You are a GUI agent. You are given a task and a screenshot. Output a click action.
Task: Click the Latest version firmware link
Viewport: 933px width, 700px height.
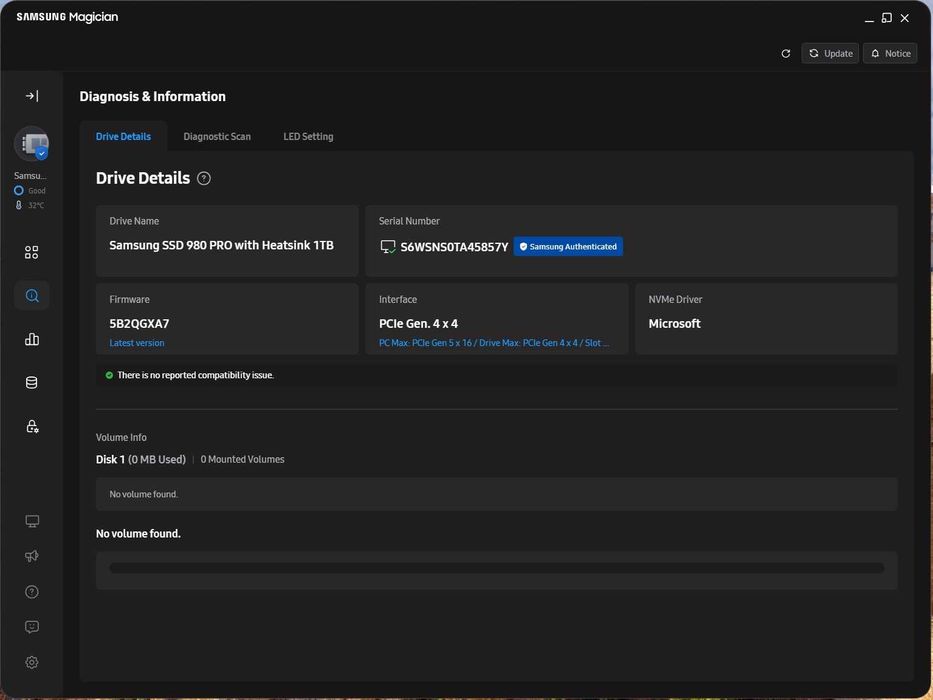click(137, 343)
